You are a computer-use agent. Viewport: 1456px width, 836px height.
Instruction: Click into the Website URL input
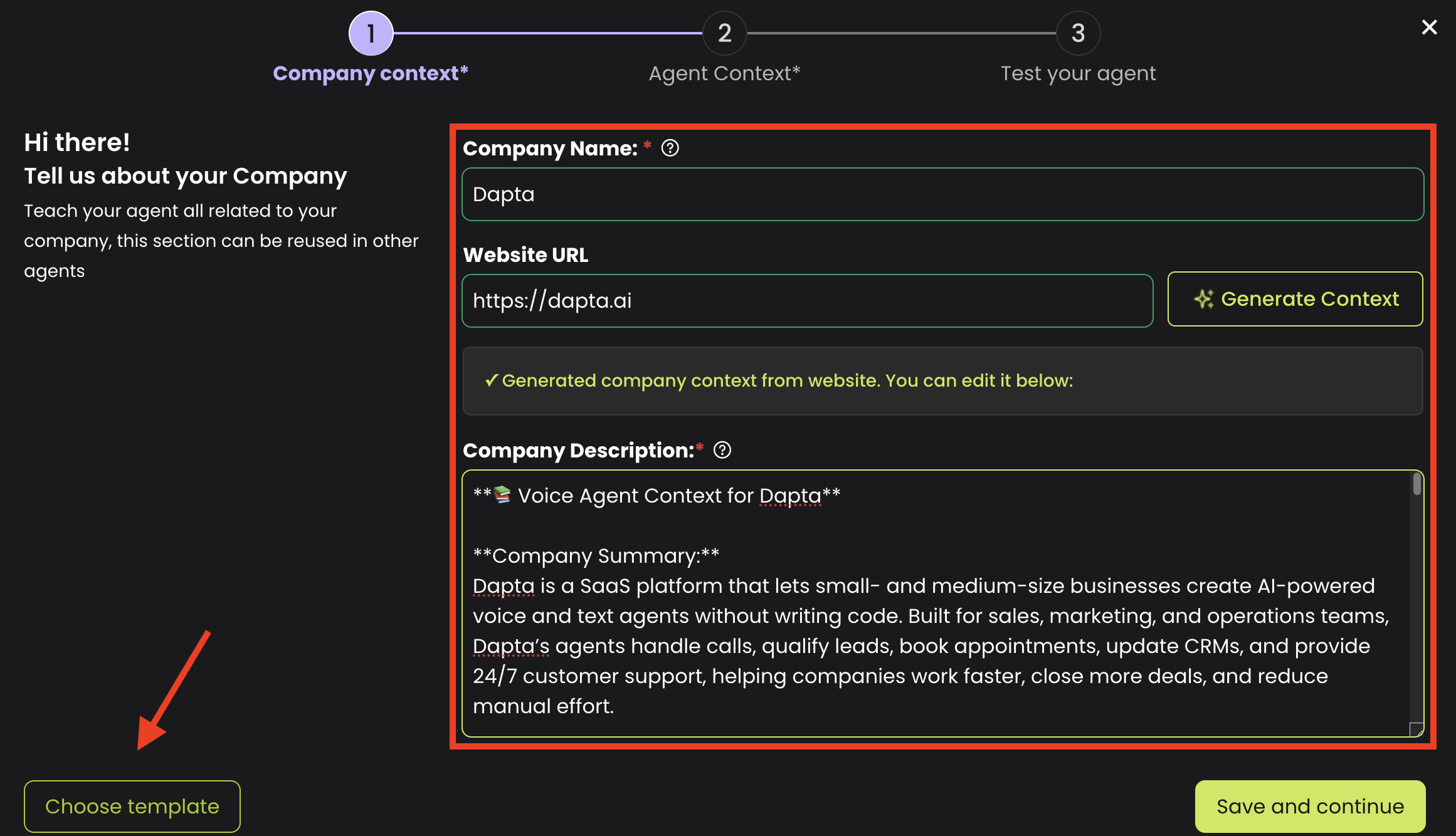[807, 301]
